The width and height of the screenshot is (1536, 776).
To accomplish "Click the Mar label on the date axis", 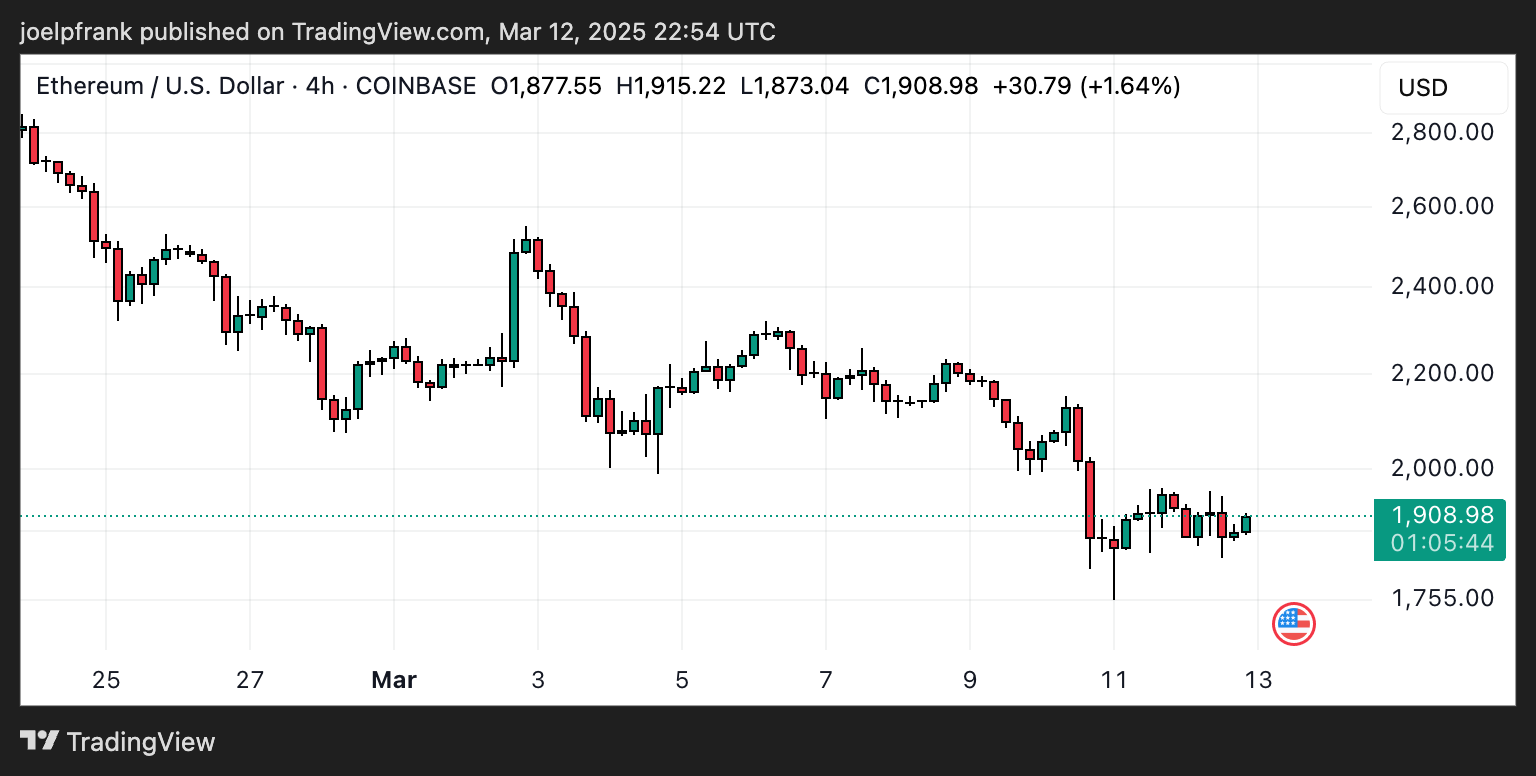I will [x=394, y=680].
